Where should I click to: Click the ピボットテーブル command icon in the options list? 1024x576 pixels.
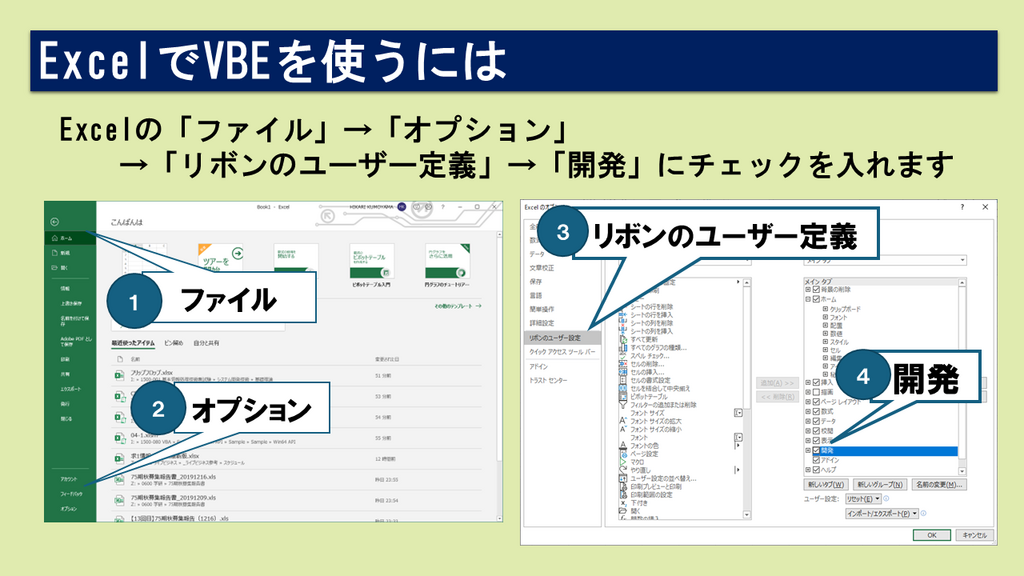click(x=623, y=396)
